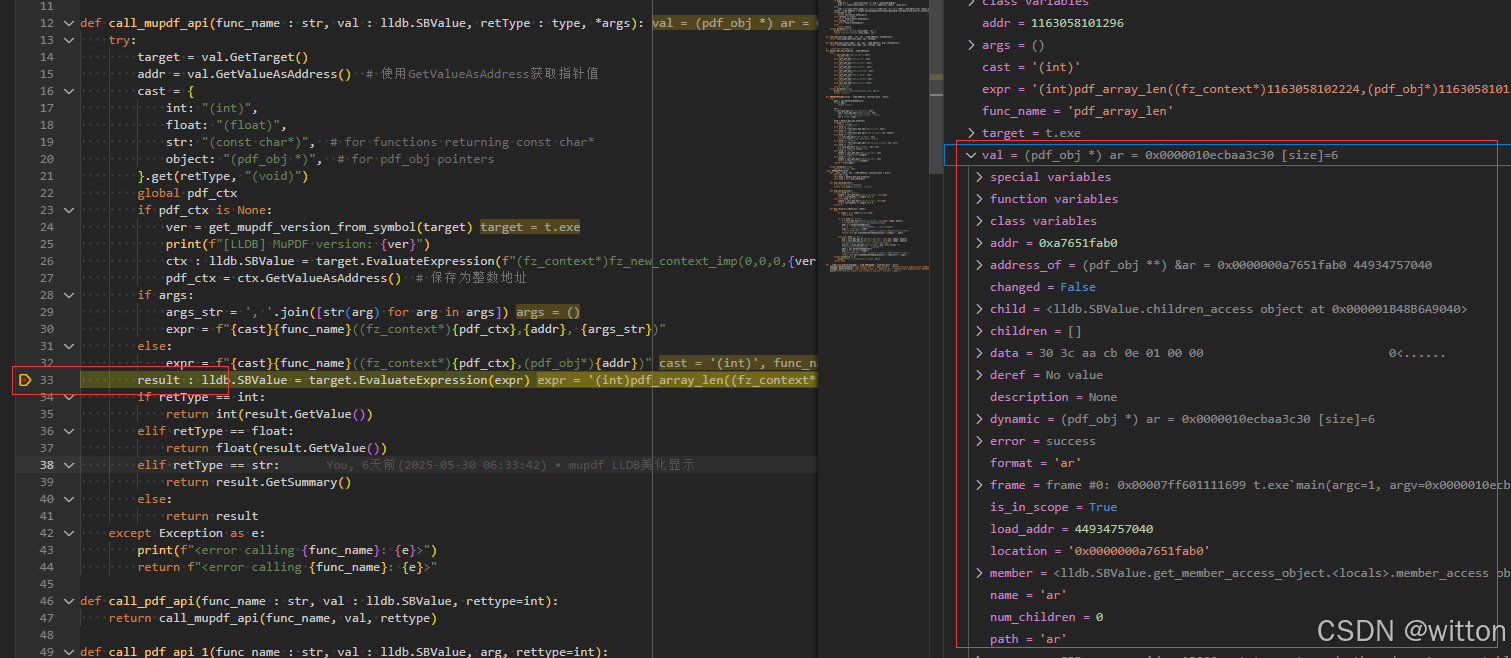Expand the target = t.exe variable
1511x658 pixels.
point(971,133)
